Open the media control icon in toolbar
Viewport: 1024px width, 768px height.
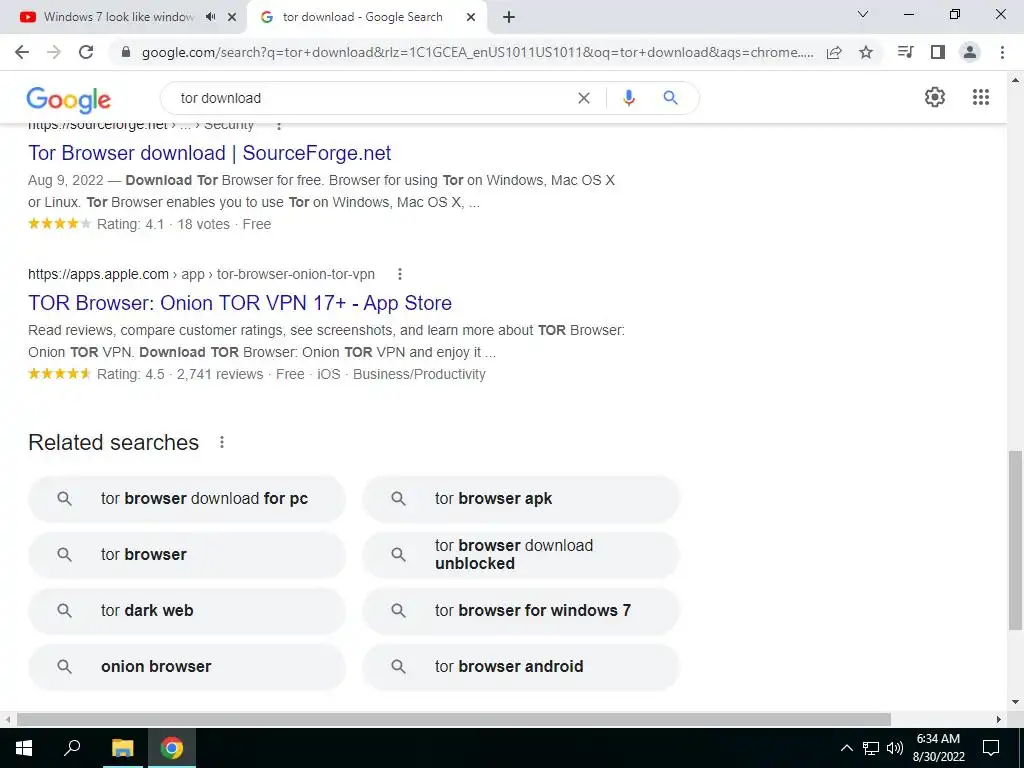click(905, 52)
